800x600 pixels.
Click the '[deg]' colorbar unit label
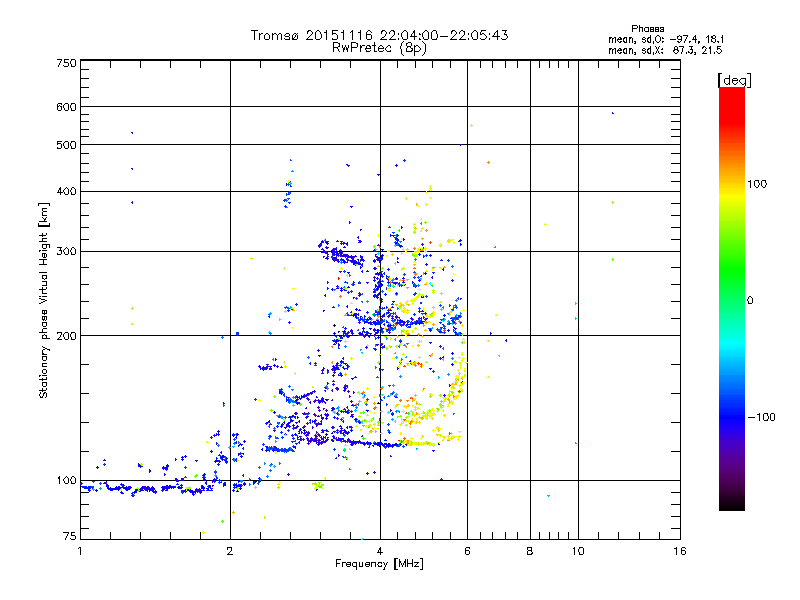pyautogui.click(x=734, y=80)
